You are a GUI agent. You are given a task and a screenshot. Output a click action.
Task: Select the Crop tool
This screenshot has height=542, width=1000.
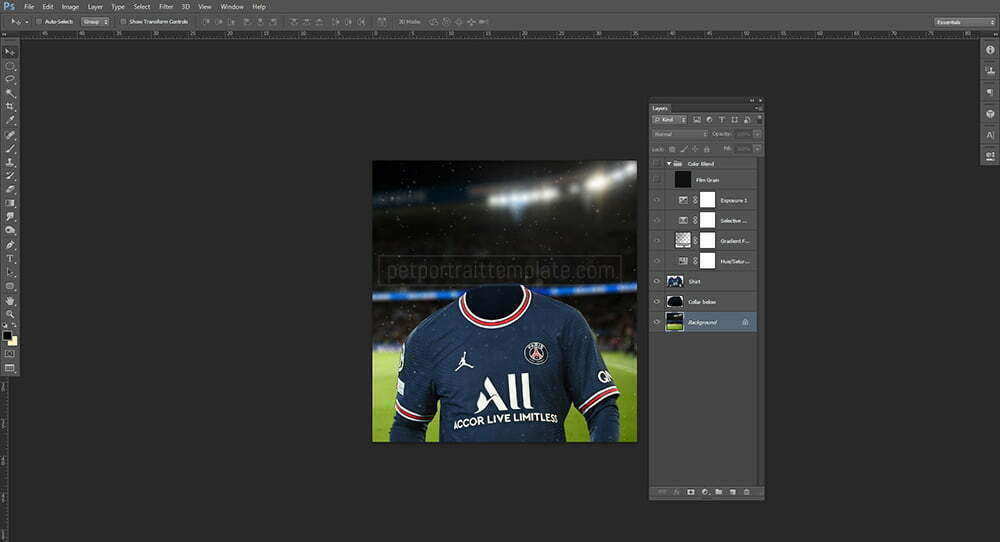(10, 106)
